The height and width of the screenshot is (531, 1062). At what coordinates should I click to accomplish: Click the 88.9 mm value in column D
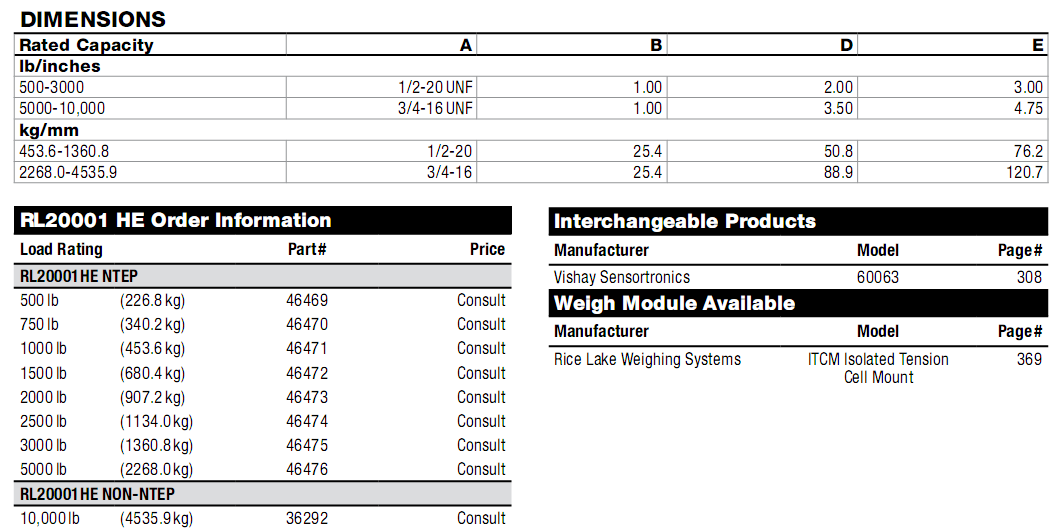pyautogui.click(x=838, y=172)
